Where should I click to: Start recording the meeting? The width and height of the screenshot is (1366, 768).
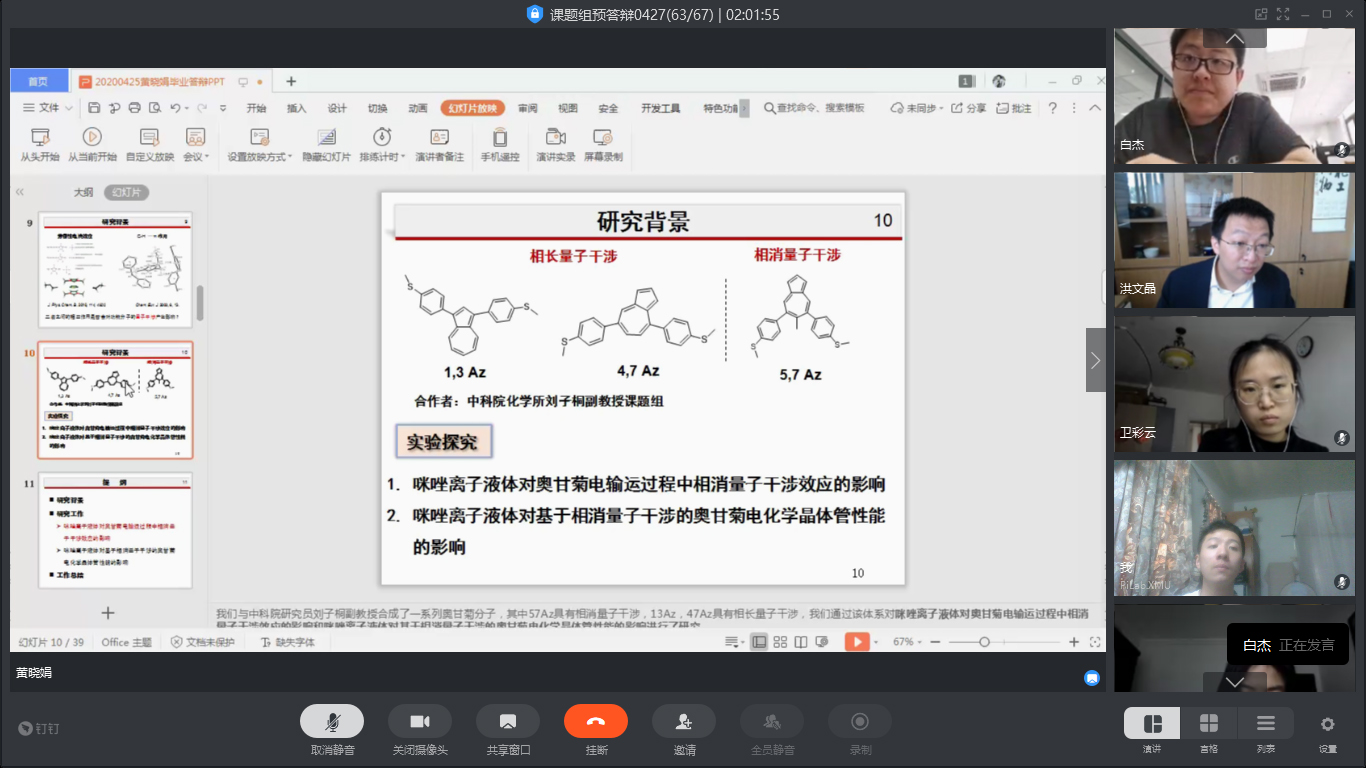(859, 721)
